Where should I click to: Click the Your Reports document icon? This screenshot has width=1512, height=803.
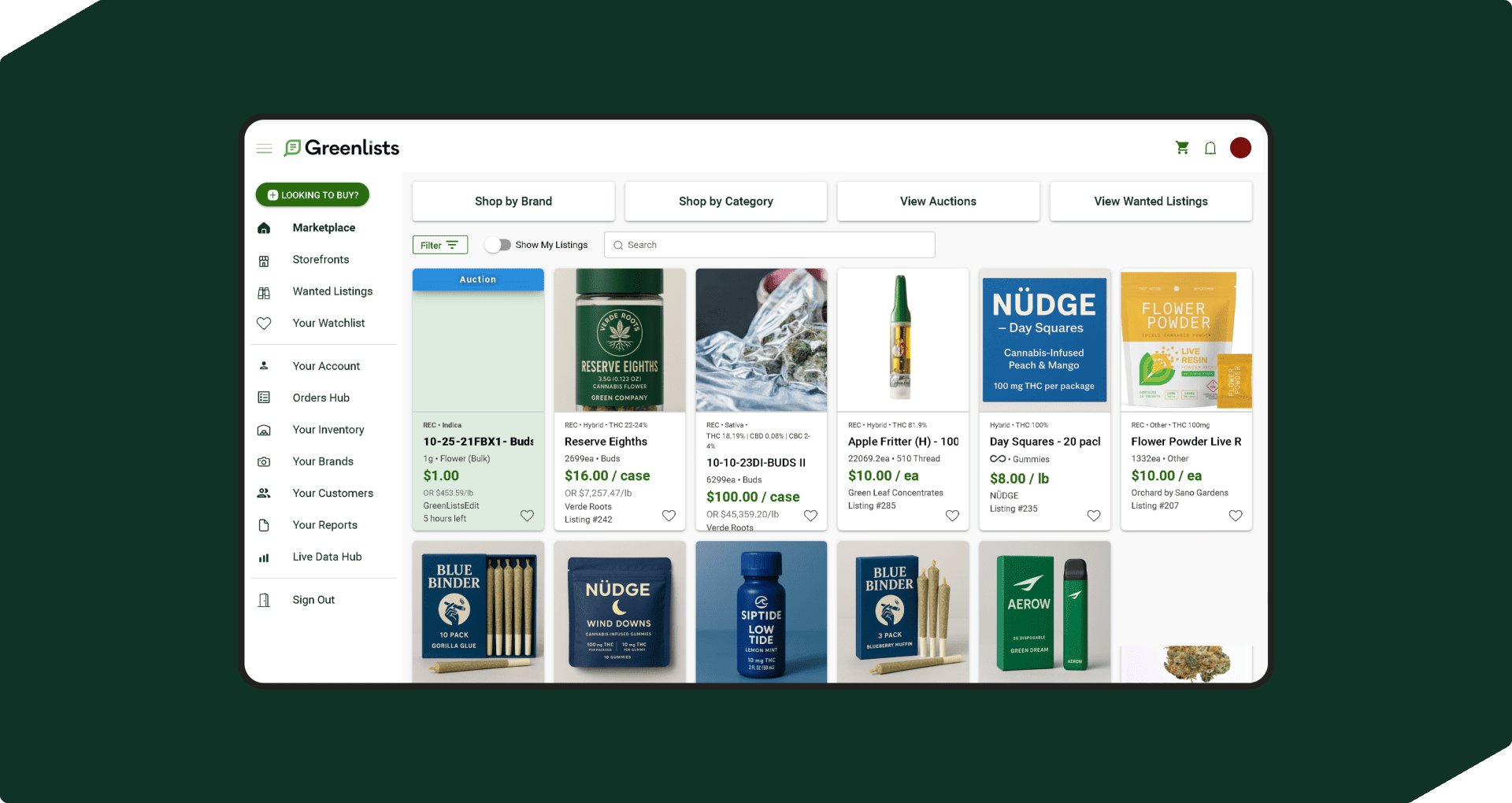264,525
